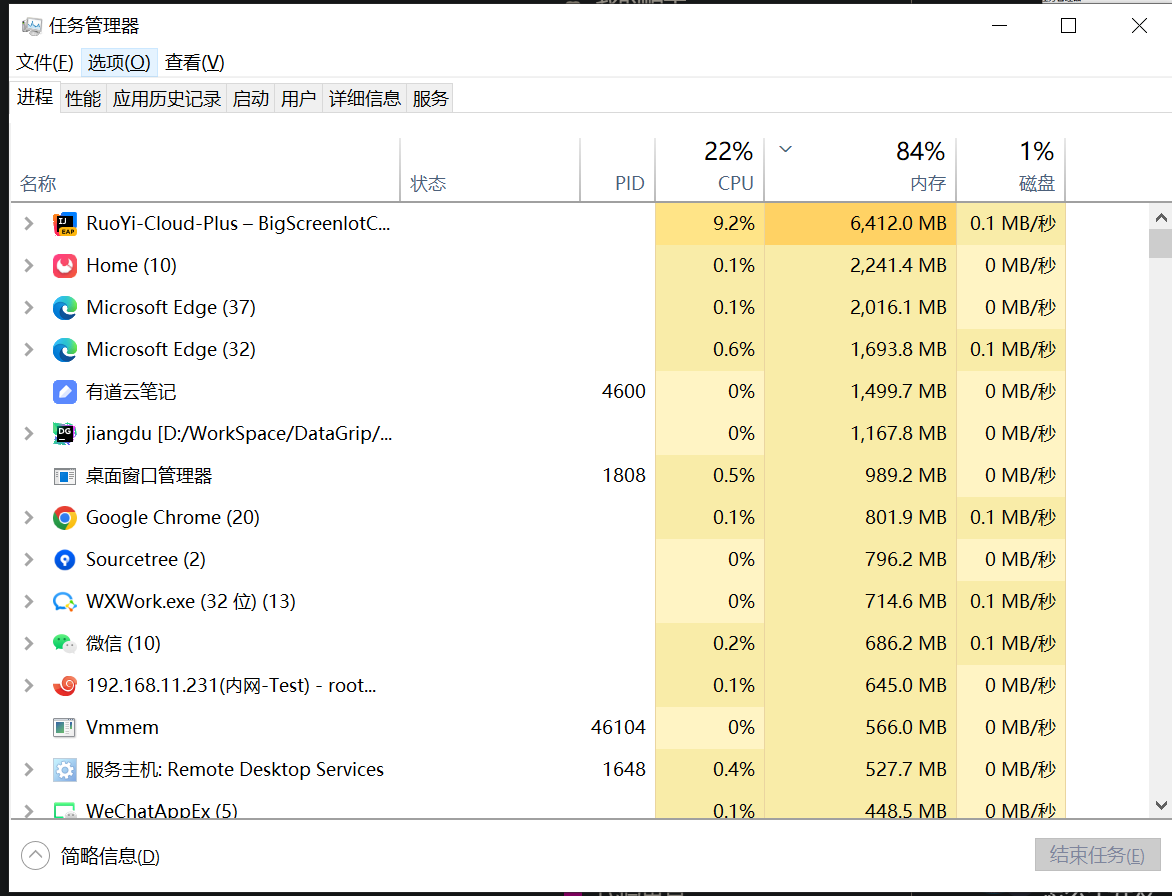Open the 选项(O) menu
The width and height of the screenshot is (1172, 896).
pos(119,63)
